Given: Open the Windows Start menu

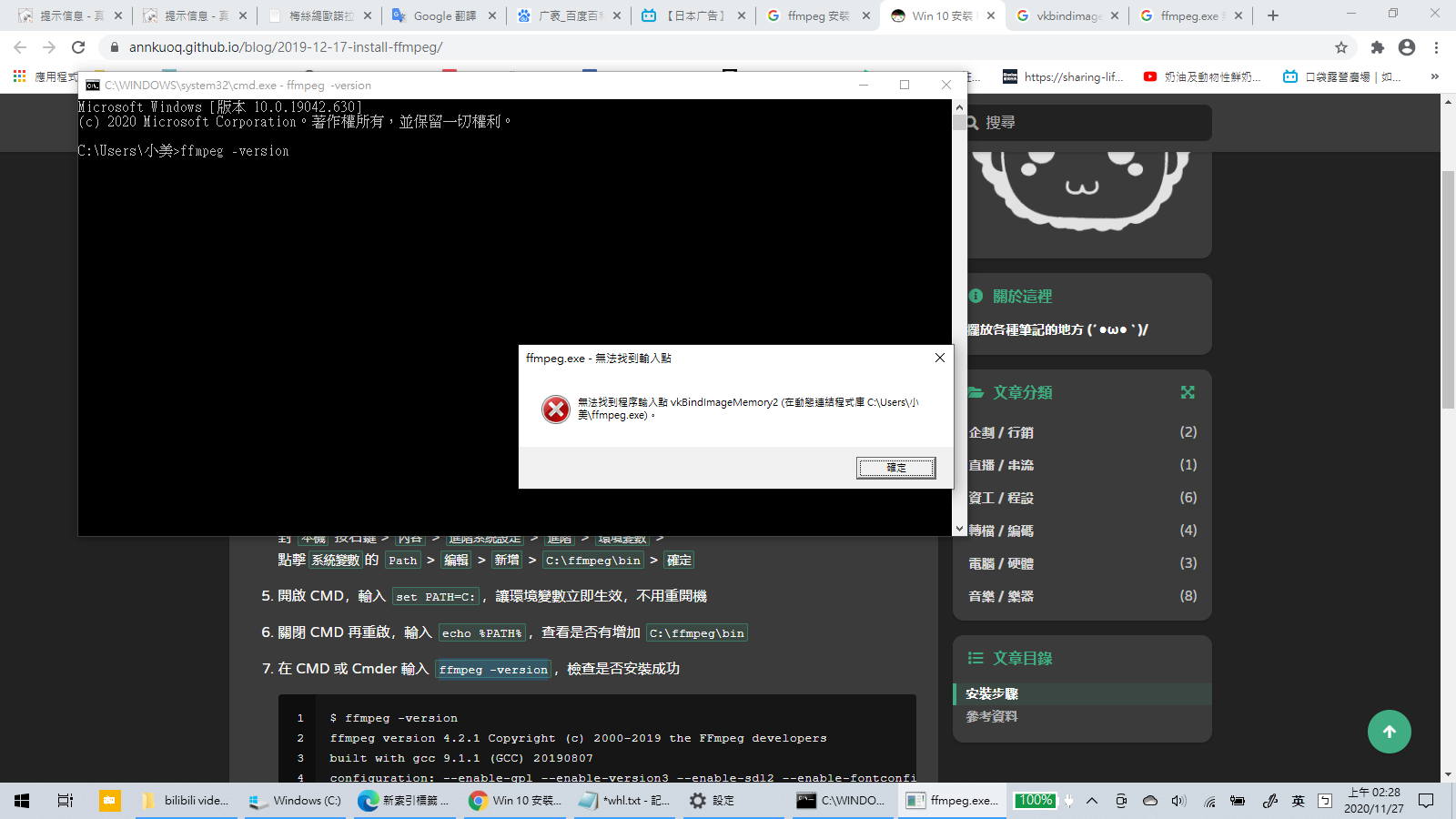Looking at the screenshot, I should 22,801.
